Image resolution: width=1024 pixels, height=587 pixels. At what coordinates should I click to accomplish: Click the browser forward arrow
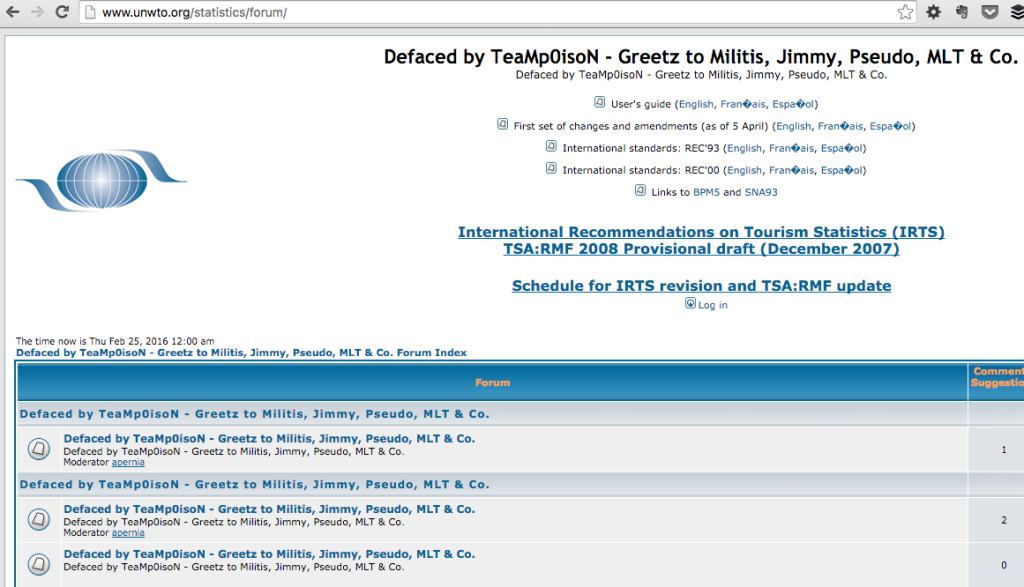click(x=37, y=12)
